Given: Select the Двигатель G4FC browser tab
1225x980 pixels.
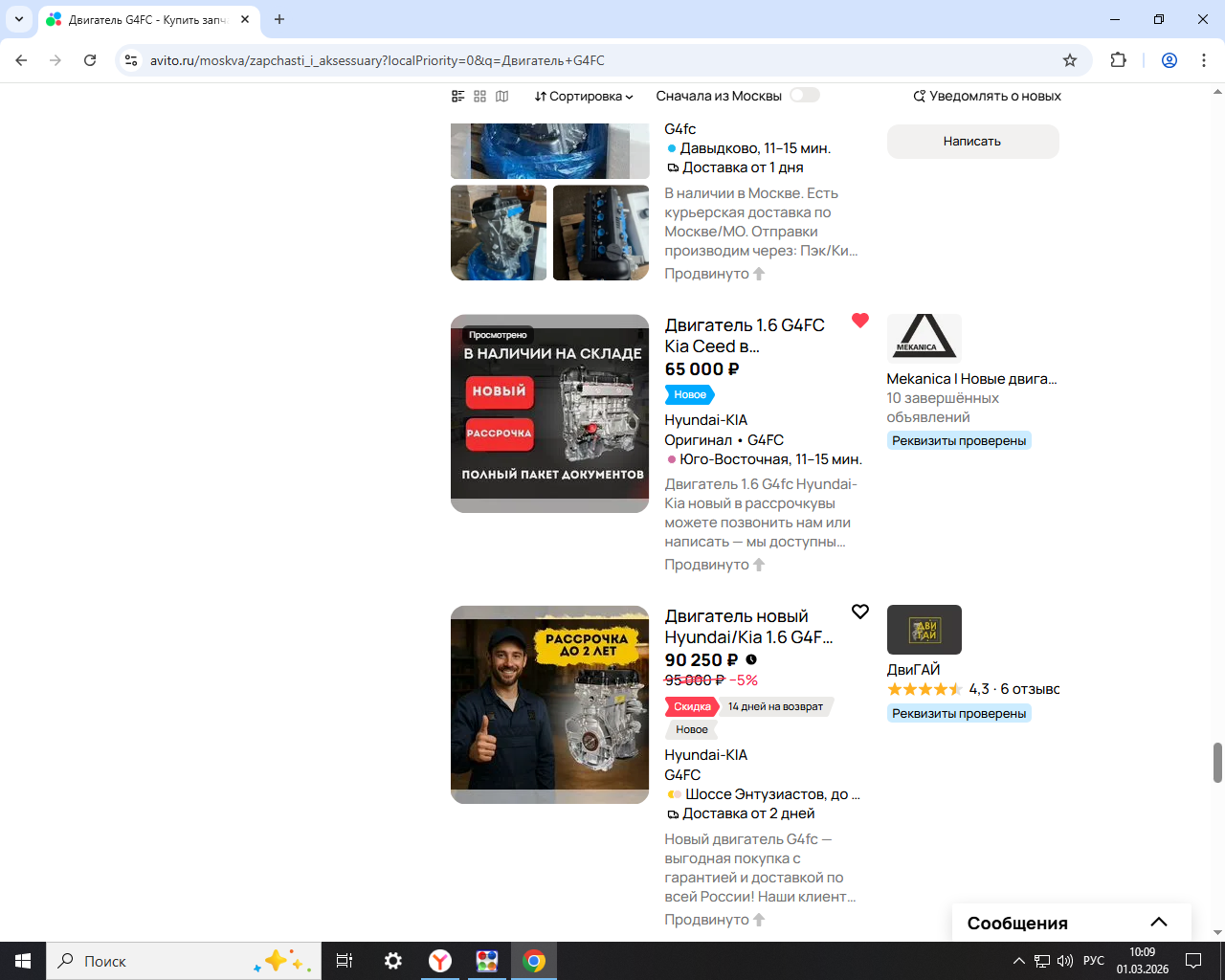Looking at the screenshot, I should click(x=148, y=19).
